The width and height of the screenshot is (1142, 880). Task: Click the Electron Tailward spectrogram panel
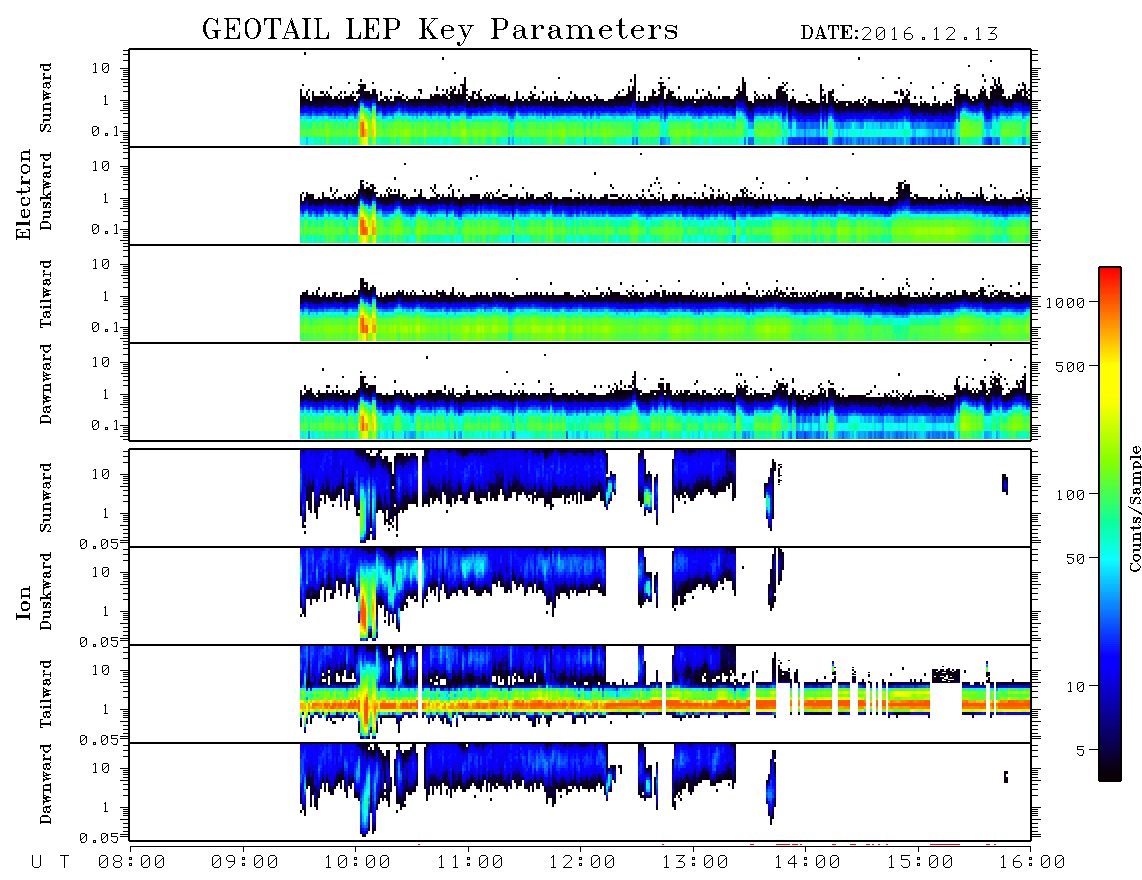[x=580, y=294]
